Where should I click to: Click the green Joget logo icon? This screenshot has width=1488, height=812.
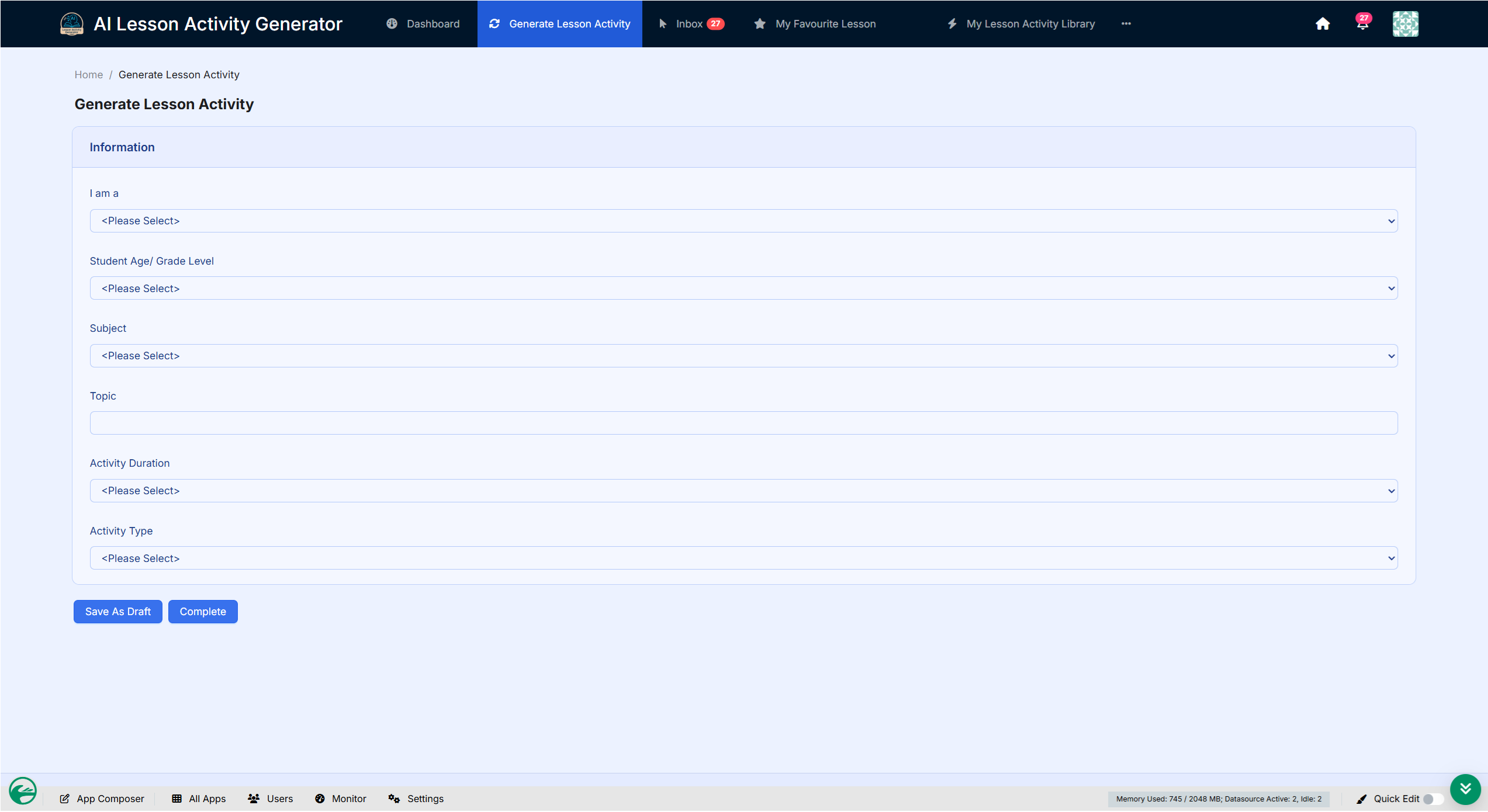[23, 792]
